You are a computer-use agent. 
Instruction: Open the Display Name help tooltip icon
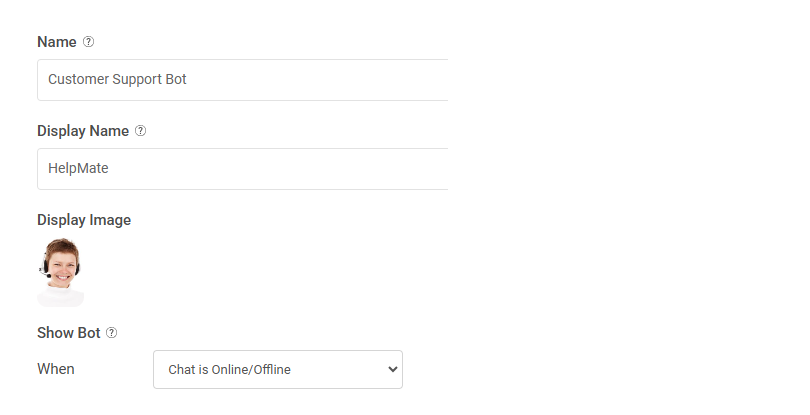click(x=140, y=131)
